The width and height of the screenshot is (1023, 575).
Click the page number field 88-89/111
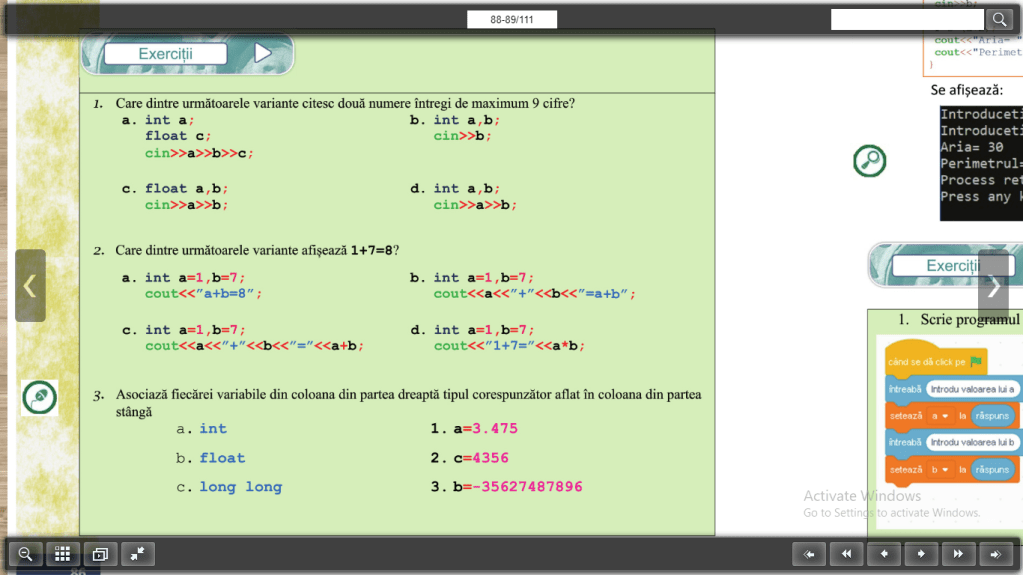point(511,20)
